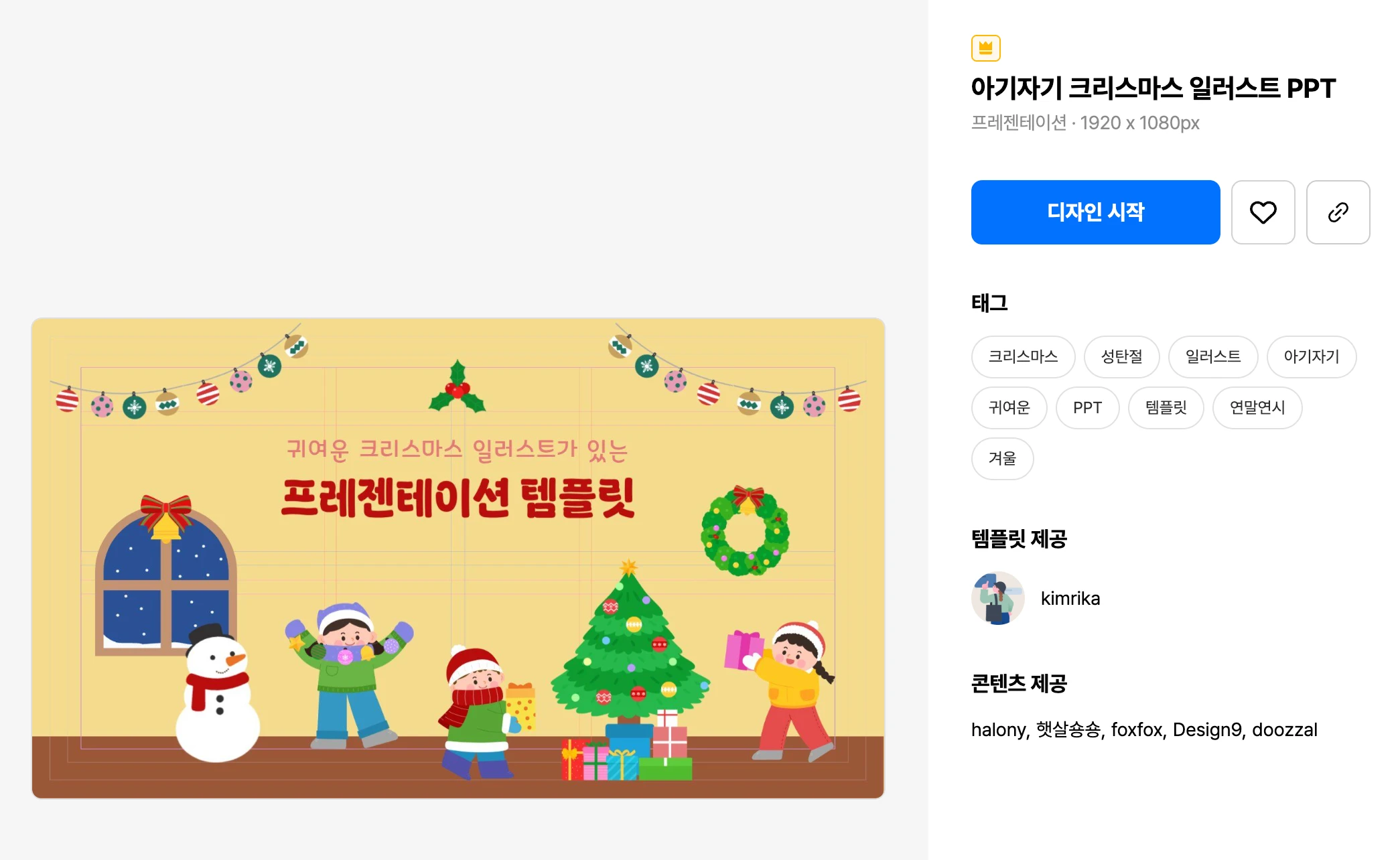Screen dimensions: 1400x860
Task: Click the 겨울 tag chip
Action: click(x=1002, y=459)
